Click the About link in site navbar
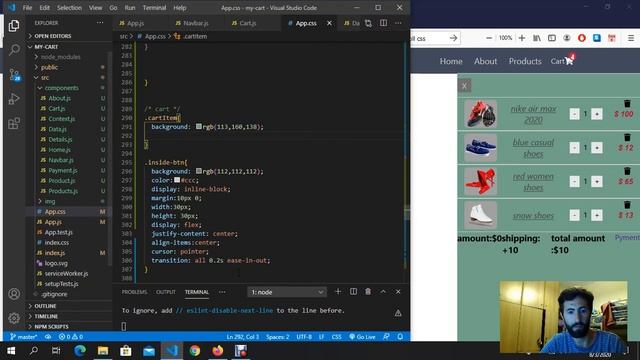The image size is (640, 360). tap(485, 61)
